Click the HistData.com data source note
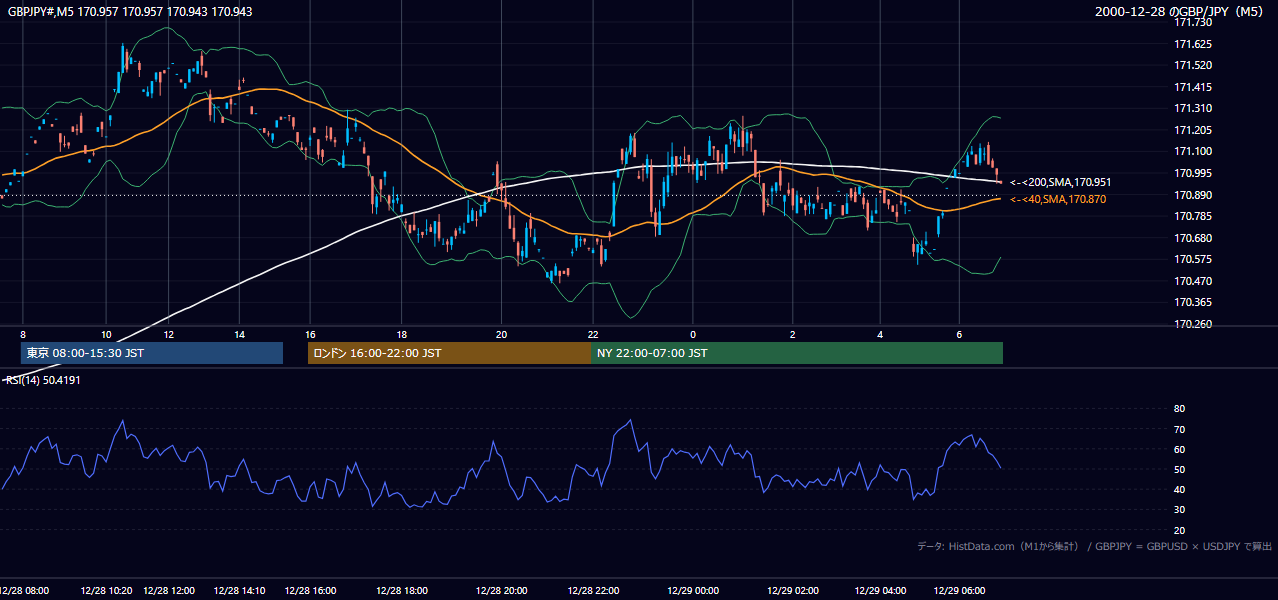This screenshot has width=1278, height=600. [x=1095, y=546]
